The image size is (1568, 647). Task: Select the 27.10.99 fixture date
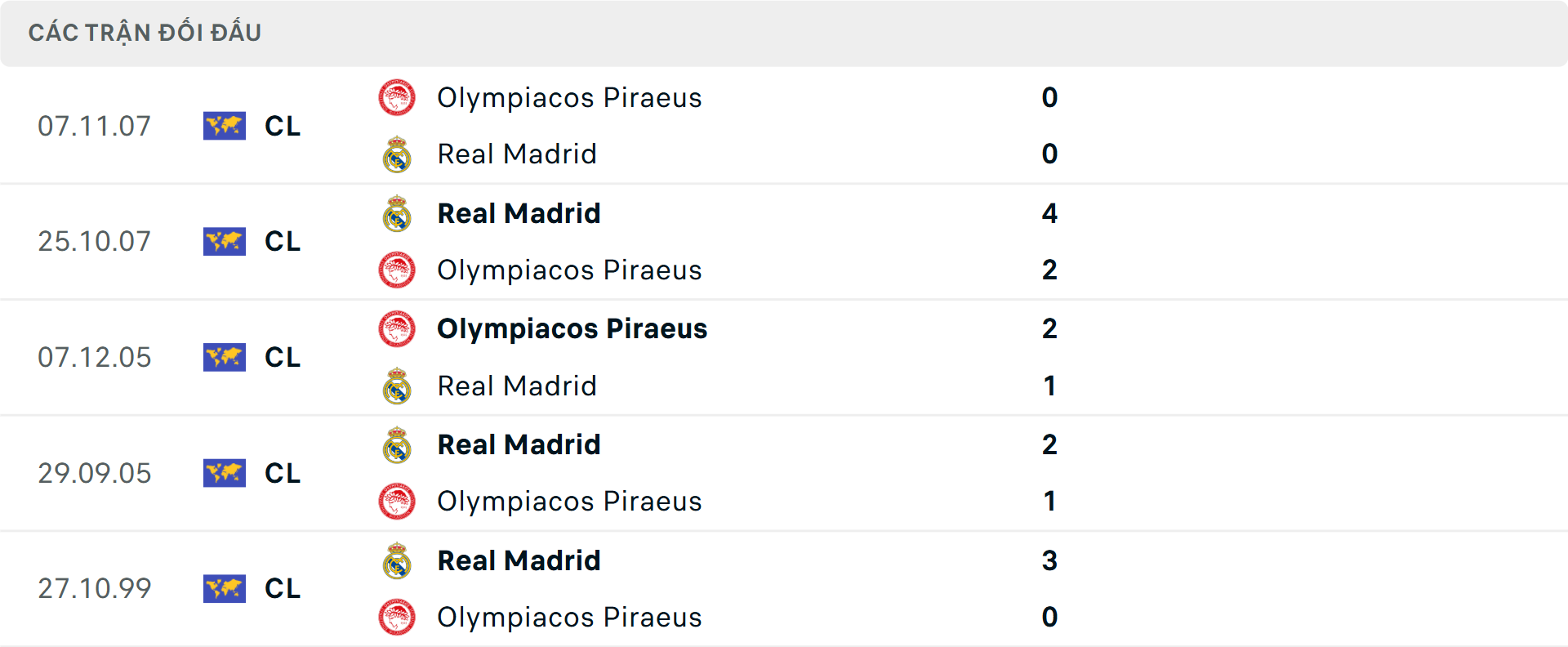point(95,589)
